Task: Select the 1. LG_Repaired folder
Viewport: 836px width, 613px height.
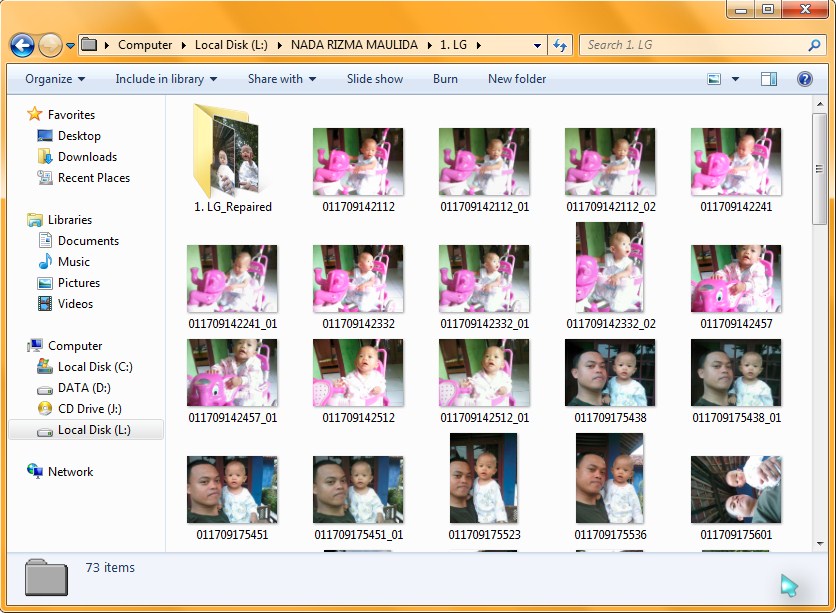Action: (x=232, y=158)
